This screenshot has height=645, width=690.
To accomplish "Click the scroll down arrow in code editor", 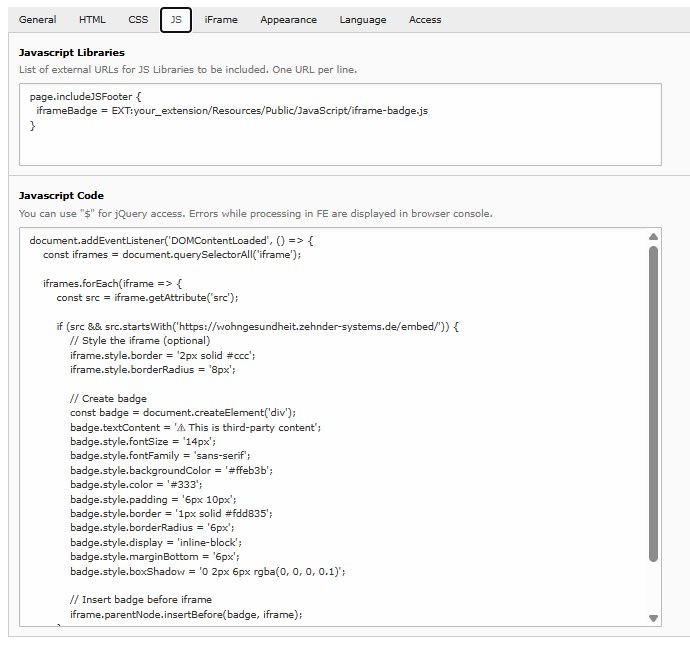I will [x=654, y=618].
